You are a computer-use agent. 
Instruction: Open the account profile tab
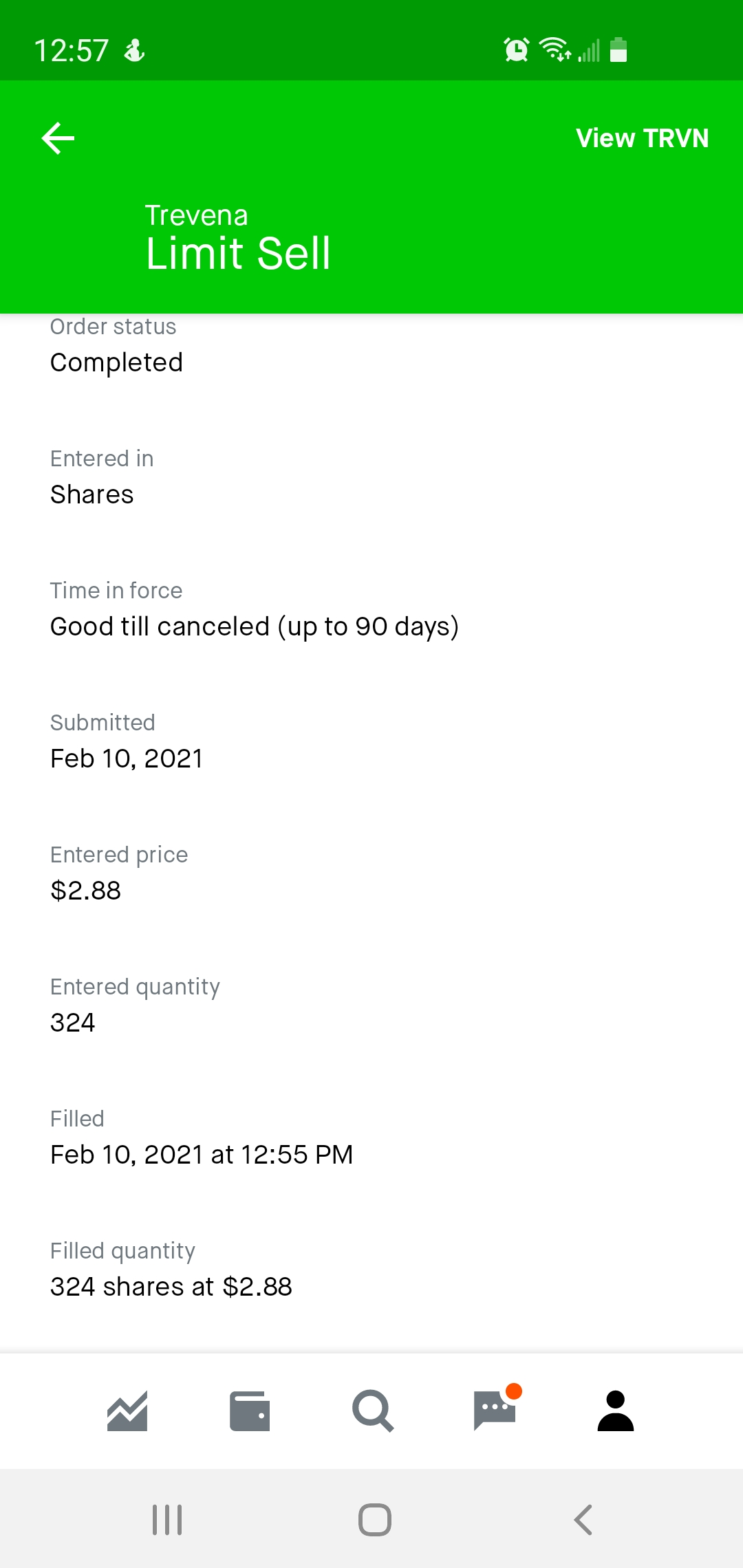pyautogui.click(x=616, y=1411)
